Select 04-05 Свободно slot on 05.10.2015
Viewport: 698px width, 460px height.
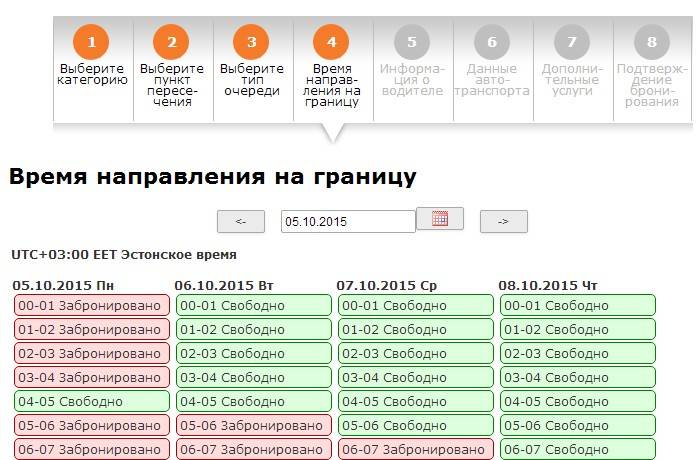click(x=92, y=401)
